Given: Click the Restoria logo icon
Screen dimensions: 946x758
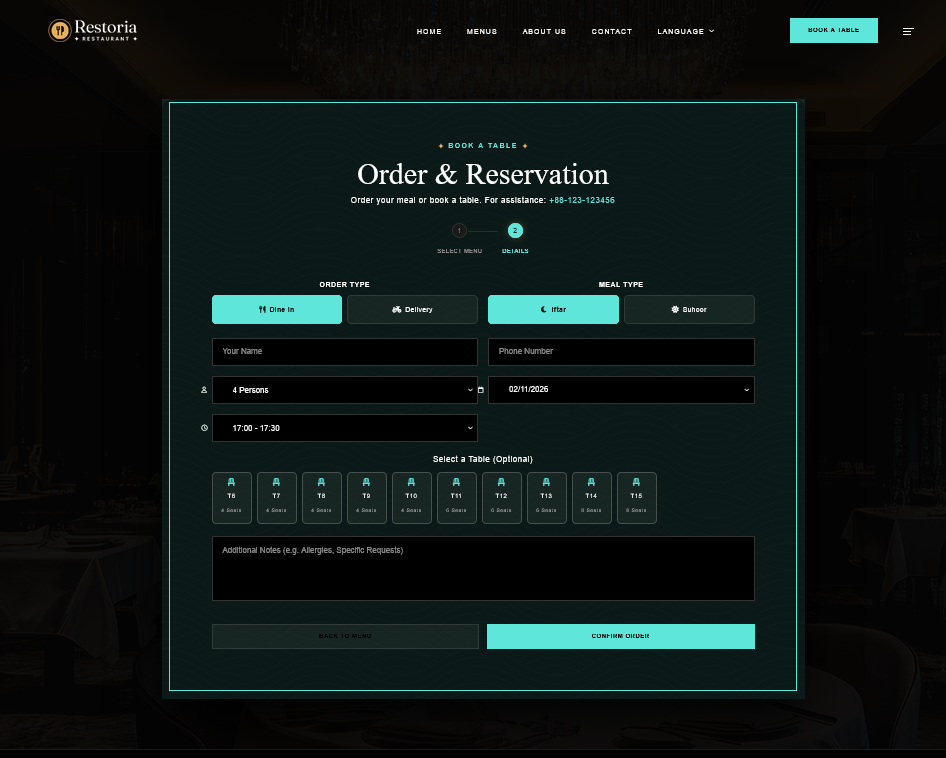Looking at the screenshot, I should (59, 30).
